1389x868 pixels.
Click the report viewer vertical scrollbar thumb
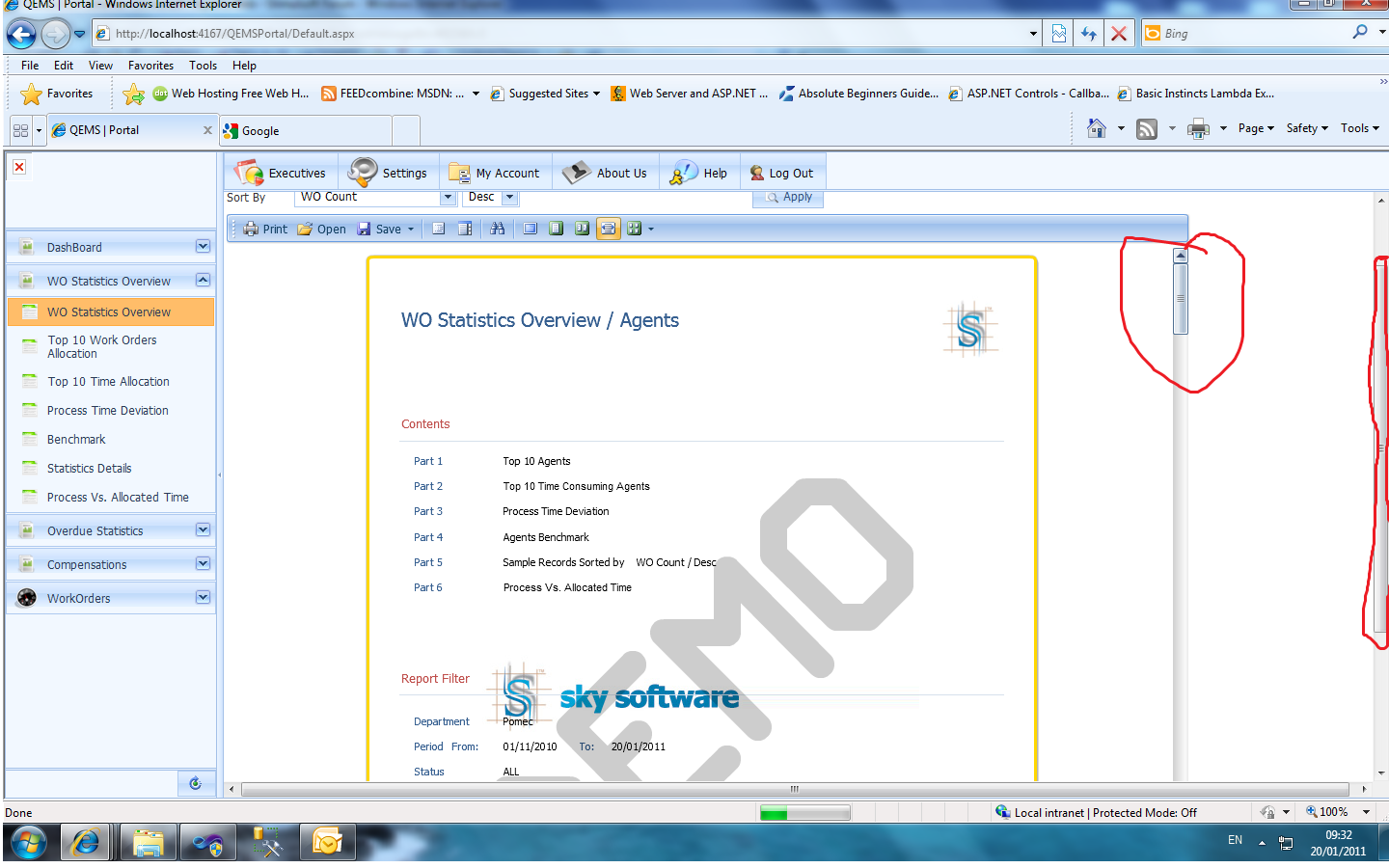point(1180,299)
